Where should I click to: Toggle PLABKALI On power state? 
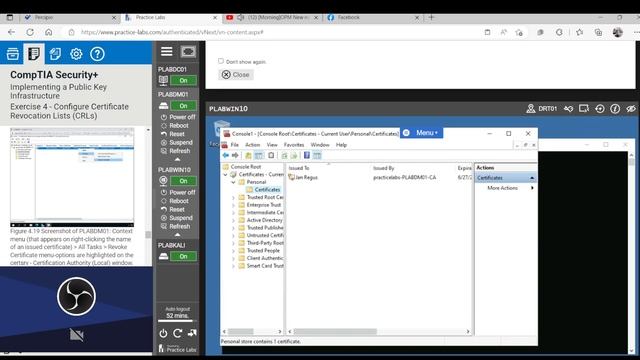183,256
